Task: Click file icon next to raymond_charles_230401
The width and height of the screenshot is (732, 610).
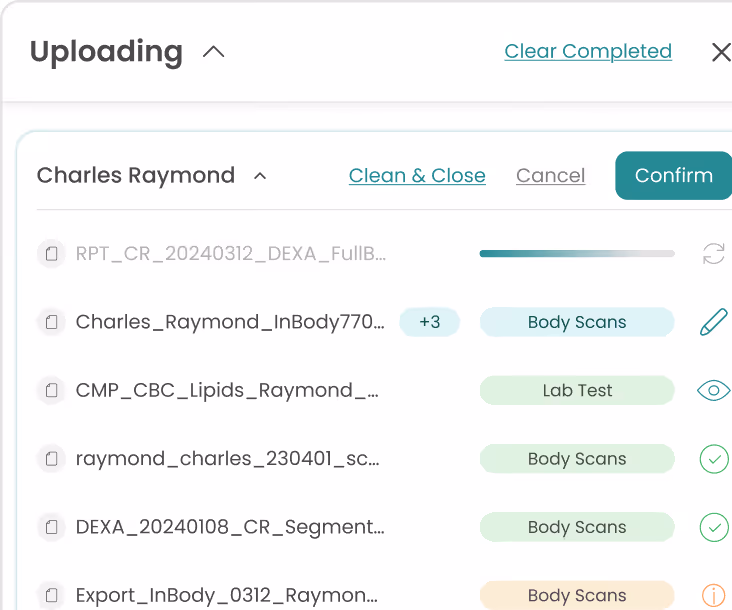Action: 51,458
